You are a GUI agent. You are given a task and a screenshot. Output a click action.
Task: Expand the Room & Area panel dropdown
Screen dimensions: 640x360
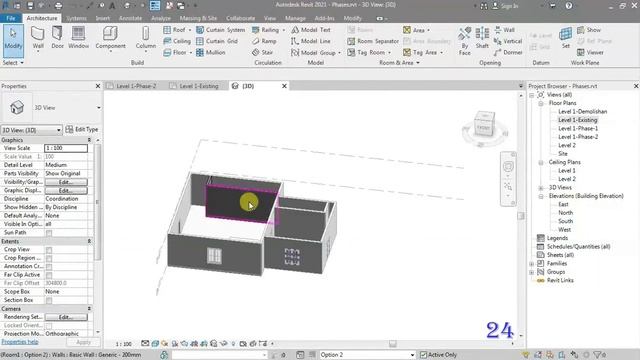click(x=399, y=62)
